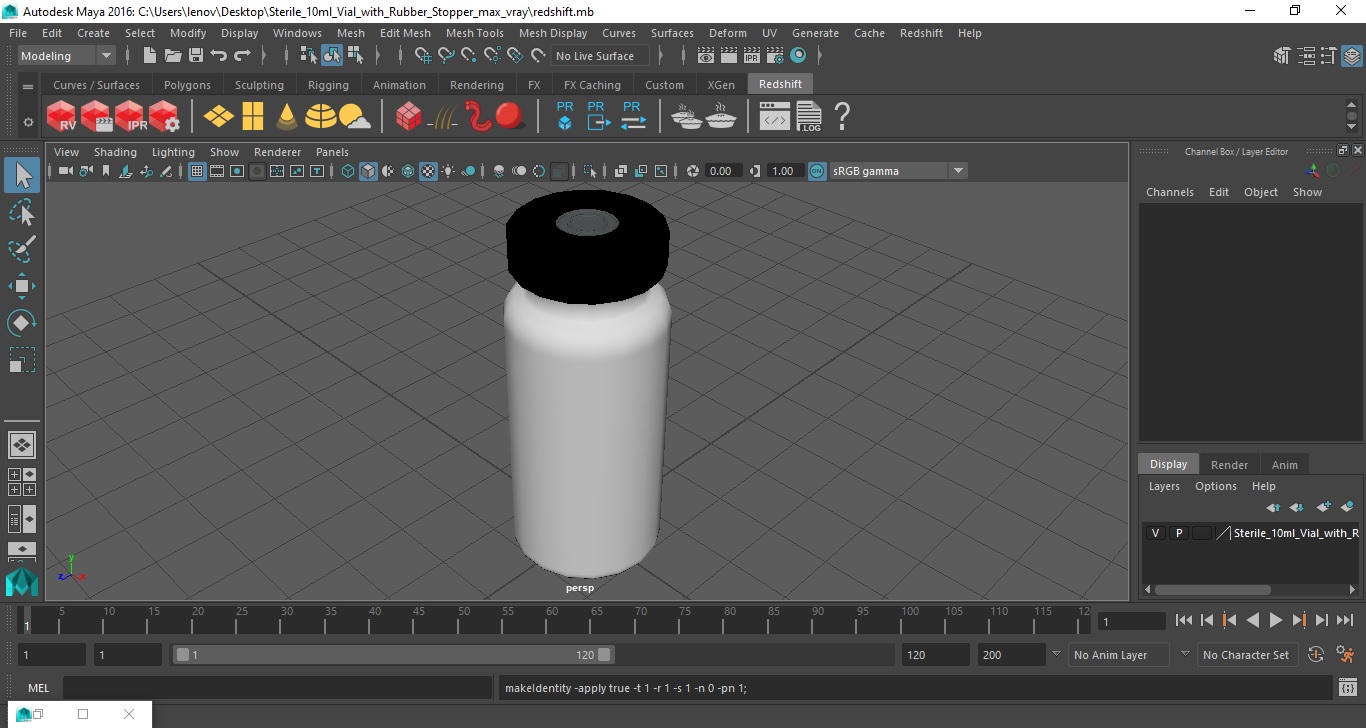The width and height of the screenshot is (1366, 728).
Task: Open the Redshift help question mark icon
Action: (x=842, y=117)
